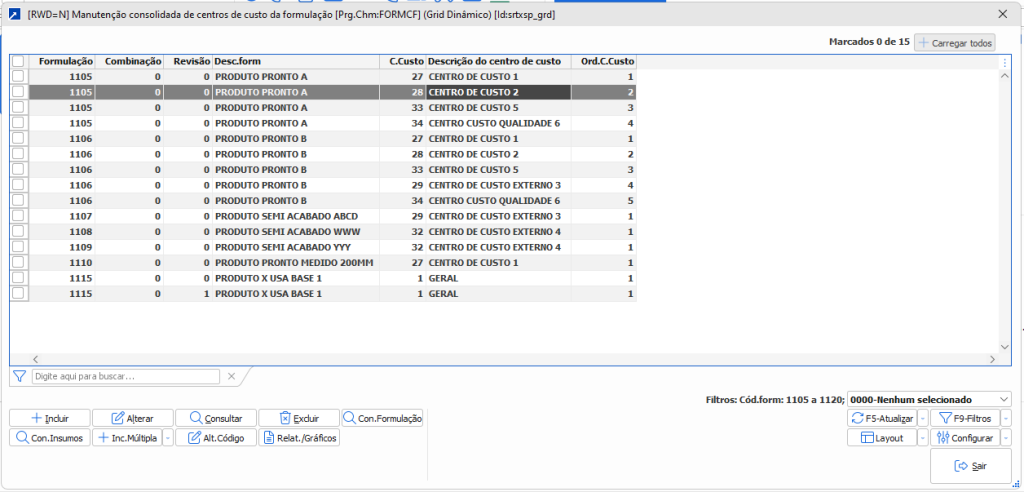Click the Consultar button
This screenshot has height=492, width=1024.
pyautogui.click(x=216, y=418)
